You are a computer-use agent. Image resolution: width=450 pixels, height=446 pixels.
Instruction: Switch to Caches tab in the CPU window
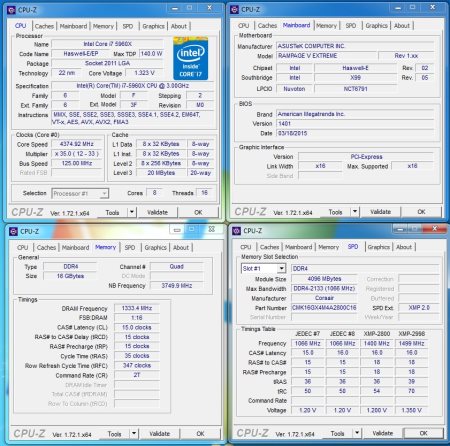coord(44,26)
